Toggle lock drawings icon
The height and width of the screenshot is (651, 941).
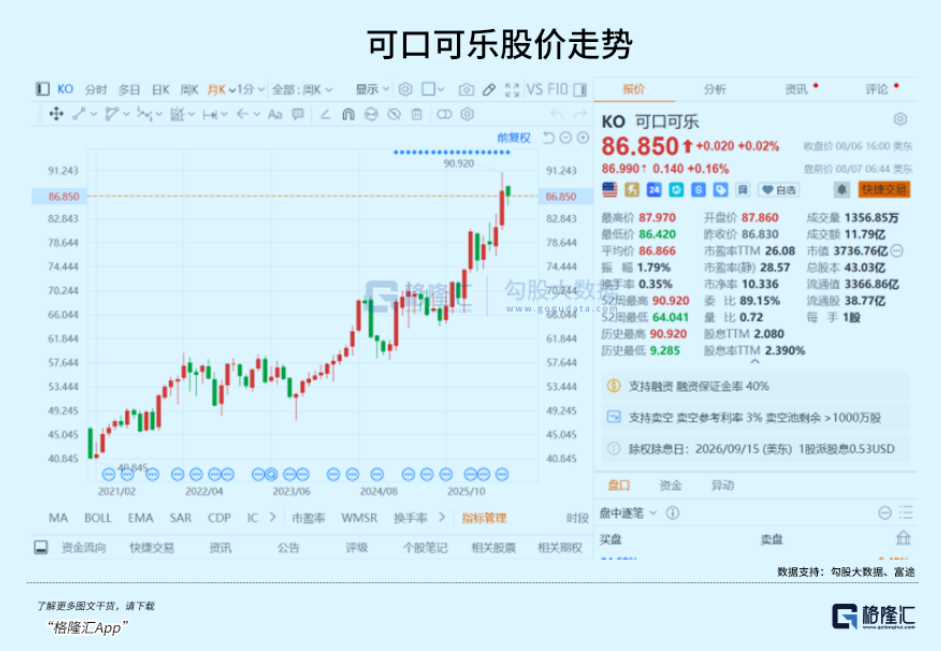(x=371, y=114)
